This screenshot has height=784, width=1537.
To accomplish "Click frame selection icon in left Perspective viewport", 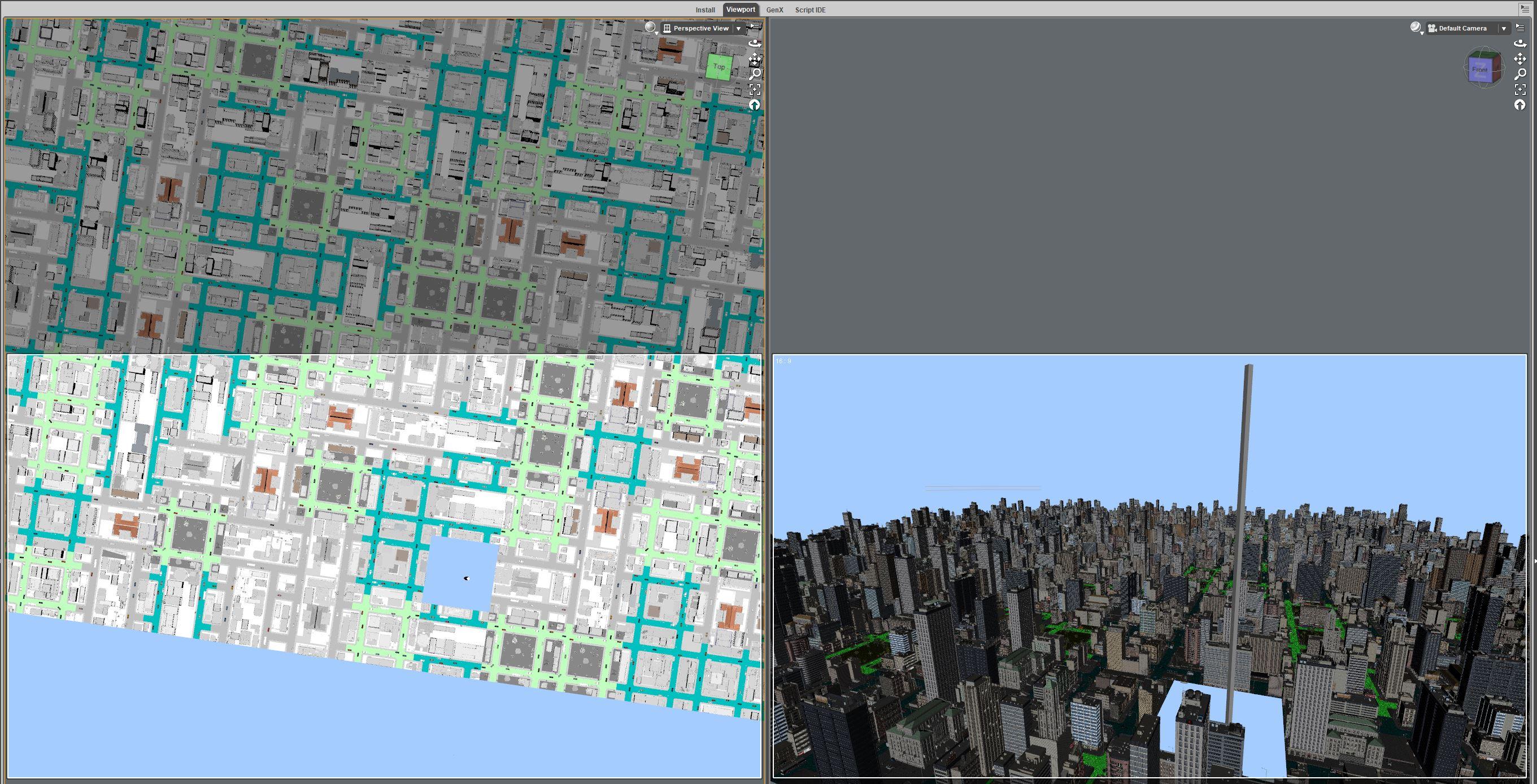I will click(x=755, y=89).
